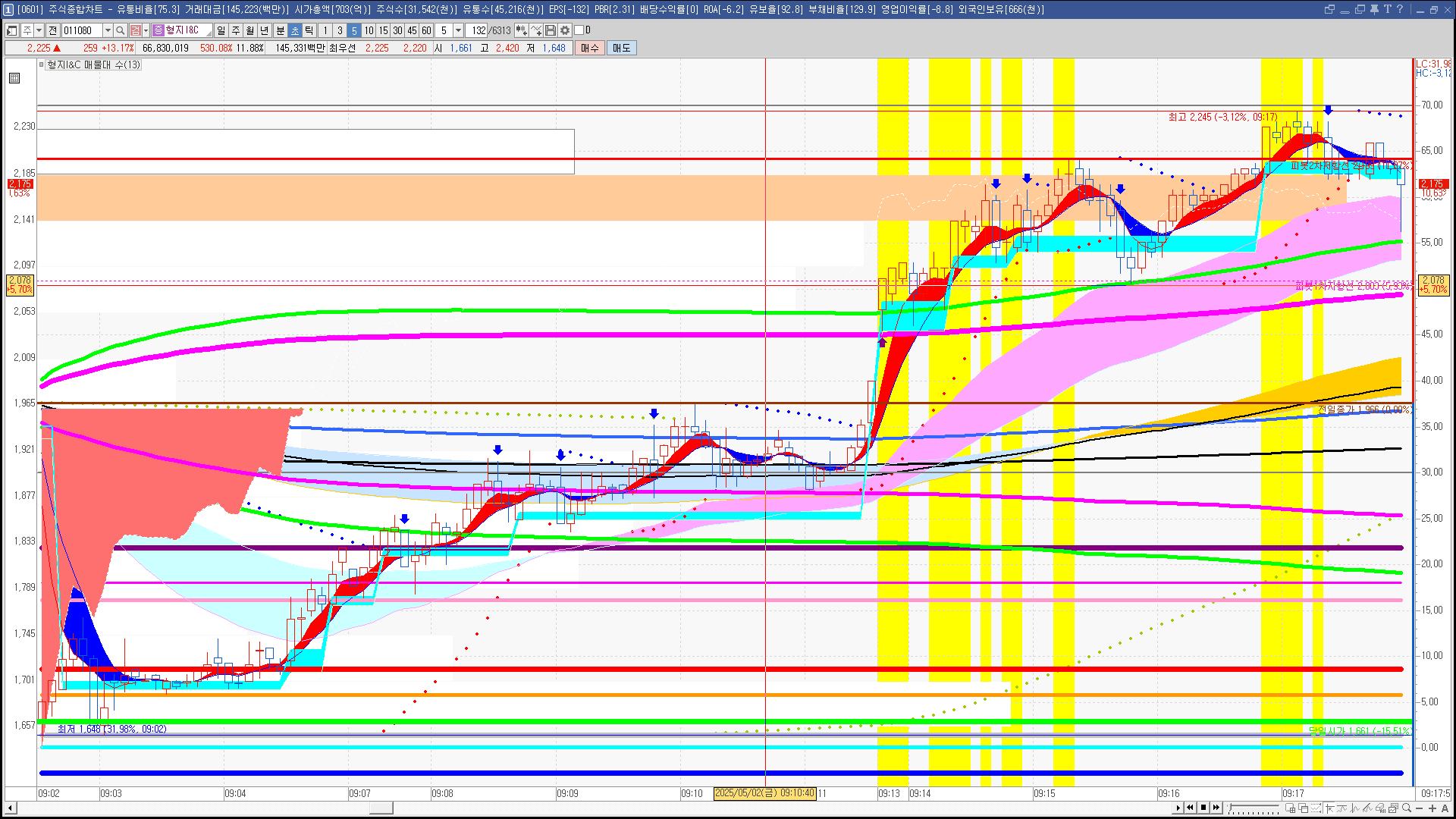Image resolution: width=1456 pixels, height=819 pixels.
Task: Click the fast-forward replay icon
Action: (x=1216, y=808)
